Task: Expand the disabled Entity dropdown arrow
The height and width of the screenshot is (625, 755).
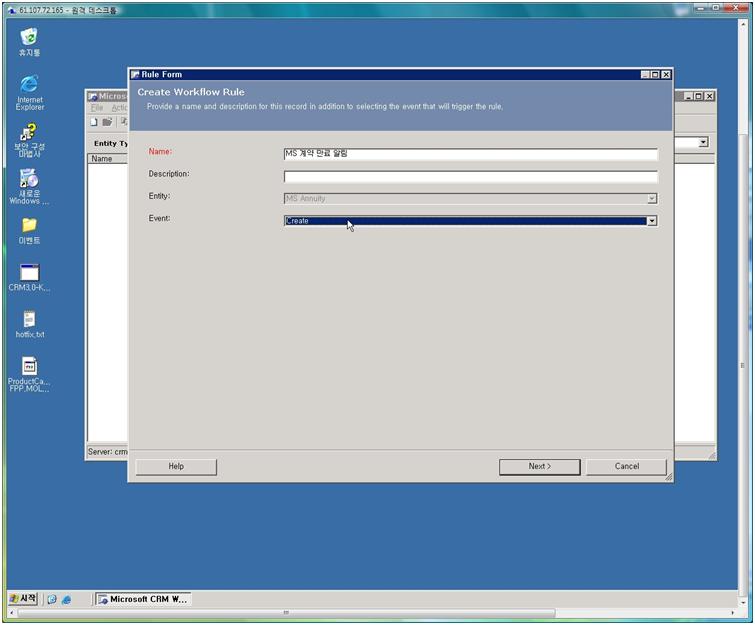Action: [x=651, y=198]
